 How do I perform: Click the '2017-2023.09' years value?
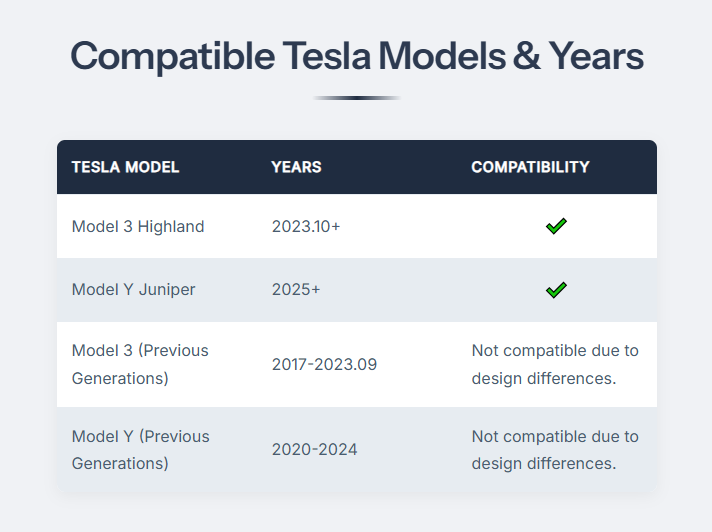(x=324, y=364)
